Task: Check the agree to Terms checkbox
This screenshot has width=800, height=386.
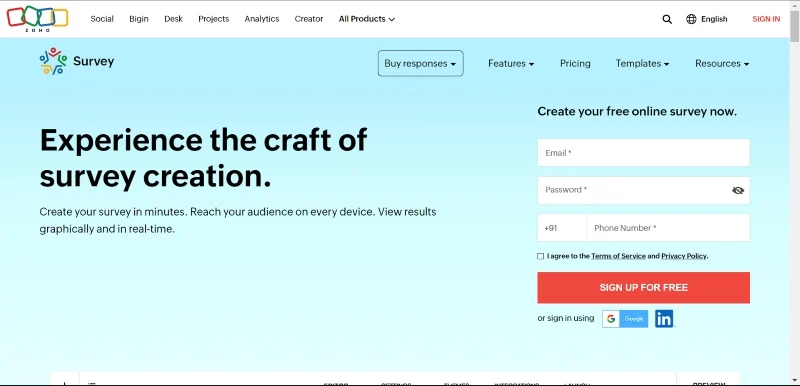Action: (540, 256)
